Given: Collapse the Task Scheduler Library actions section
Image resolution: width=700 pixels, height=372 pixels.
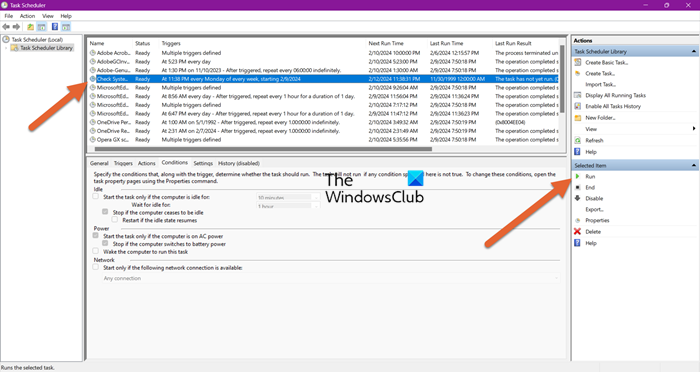Looking at the screenshot, I should [x=693, y=51].
